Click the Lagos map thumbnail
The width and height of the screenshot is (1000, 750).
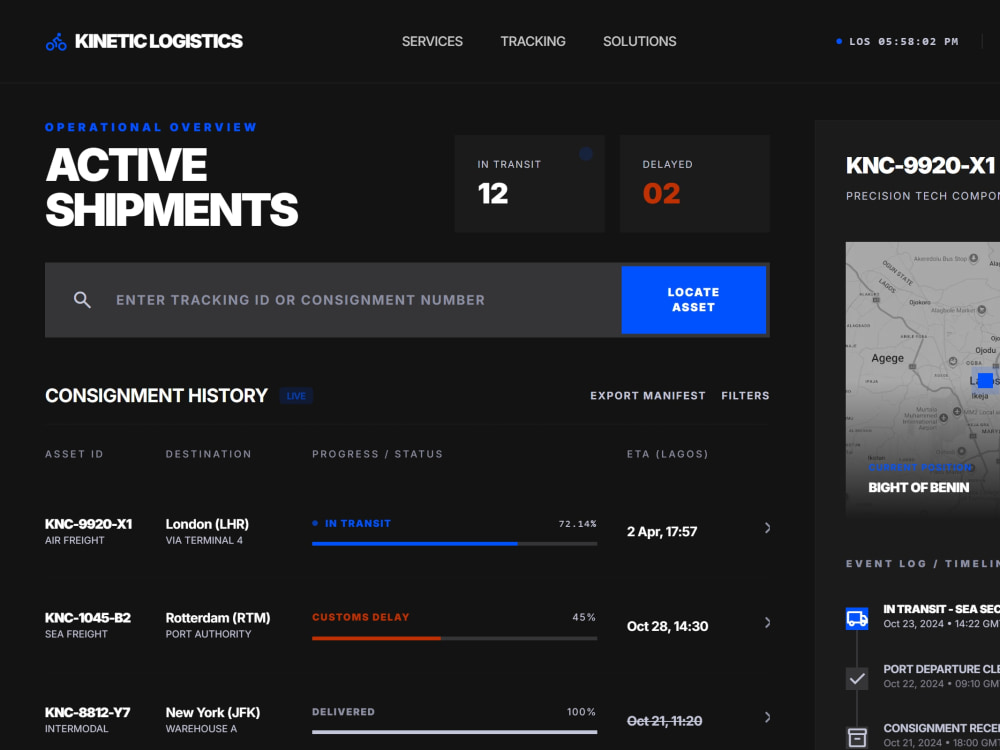pos(923,380)
